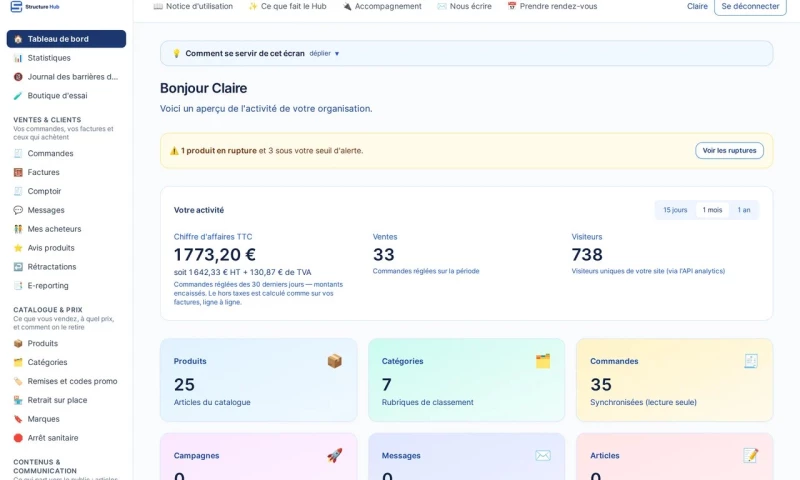
Task: Open the Marques sidebar link
Action: click(66, 419)
